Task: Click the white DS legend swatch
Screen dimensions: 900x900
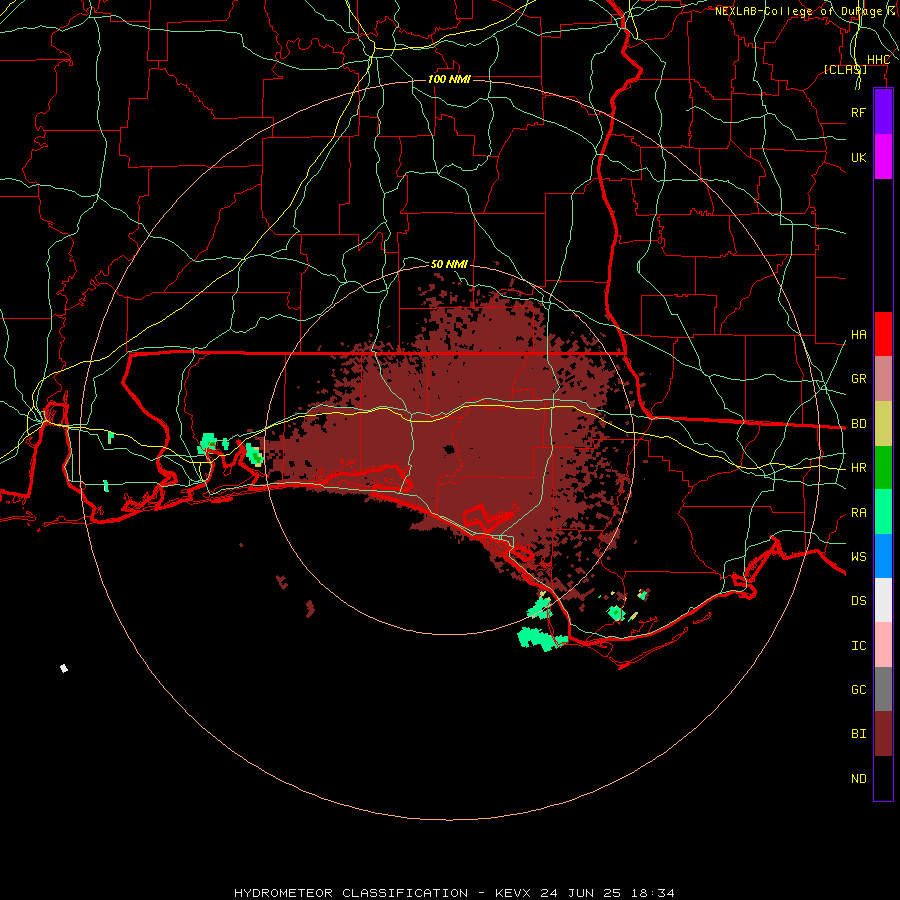Action: [x=883, y=600]
